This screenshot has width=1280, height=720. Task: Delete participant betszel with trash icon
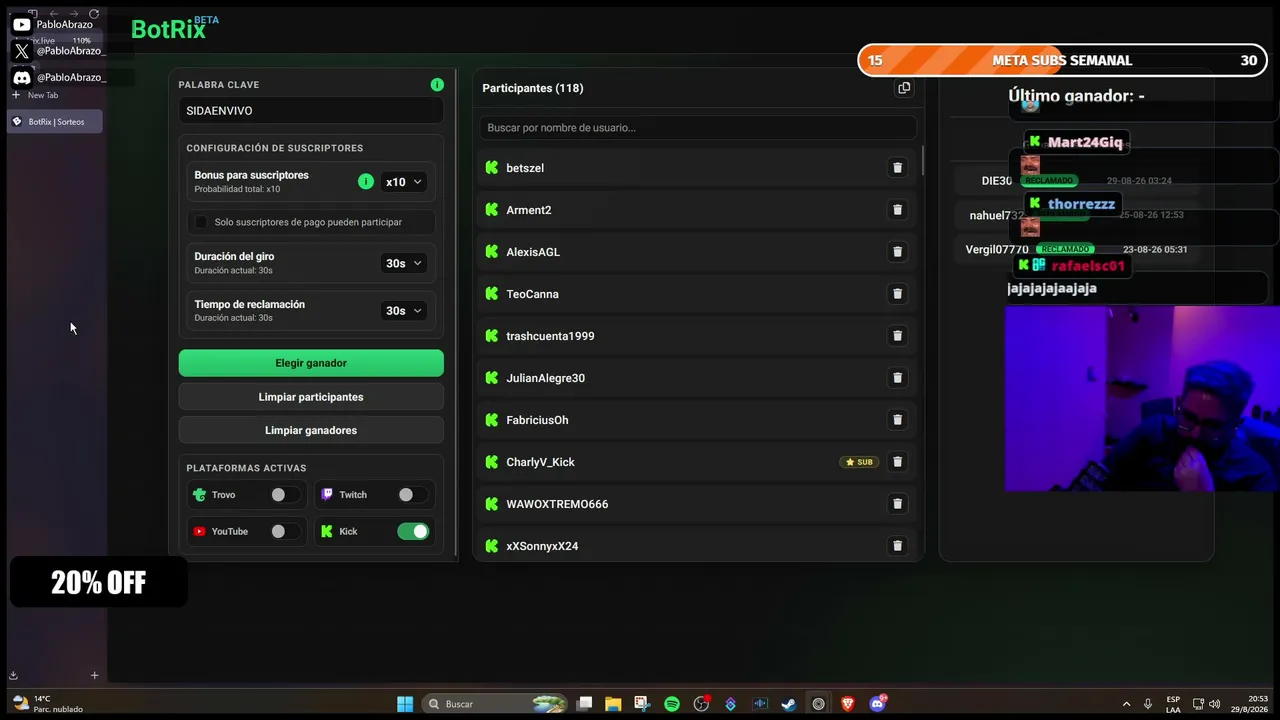pyautogui.click(x=897, y=168)
